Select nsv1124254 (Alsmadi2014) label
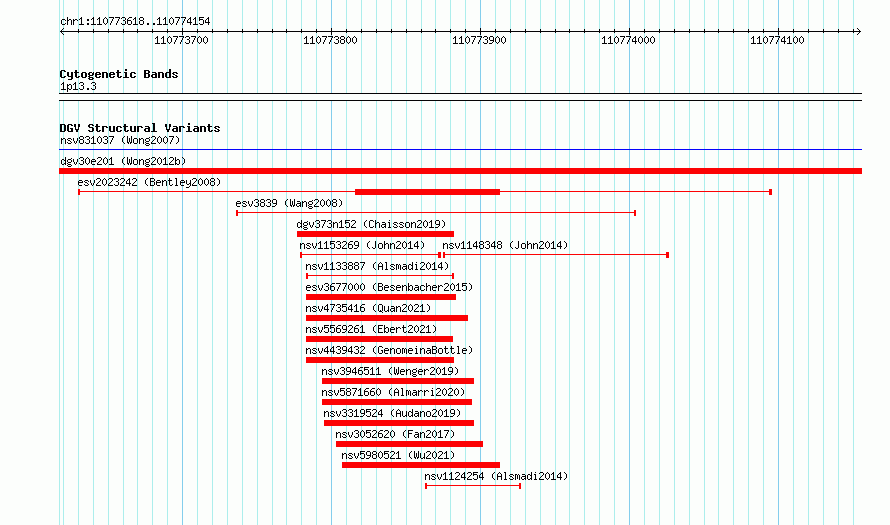Screen dimensions: 890x525 point(496,476)
